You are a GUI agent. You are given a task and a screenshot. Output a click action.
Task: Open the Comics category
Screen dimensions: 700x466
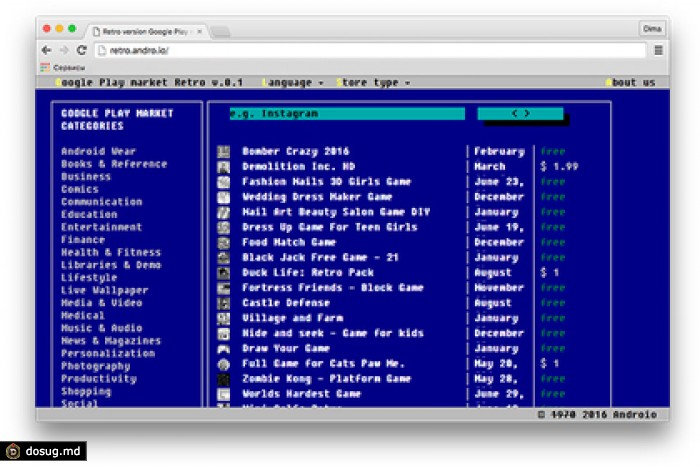coord(79,189)
